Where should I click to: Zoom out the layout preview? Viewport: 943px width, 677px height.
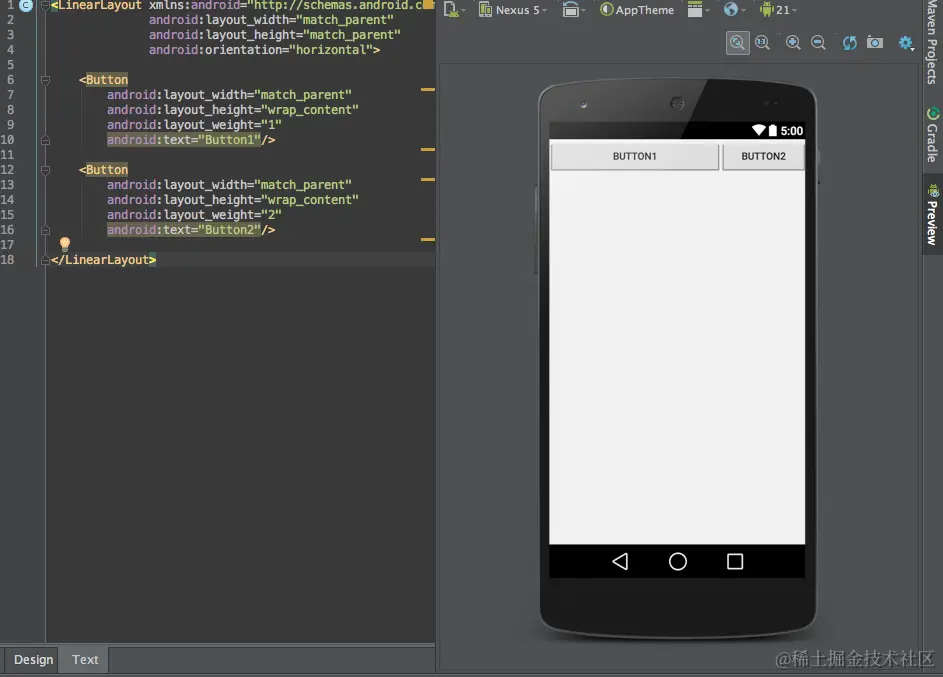tap(818, 43)
